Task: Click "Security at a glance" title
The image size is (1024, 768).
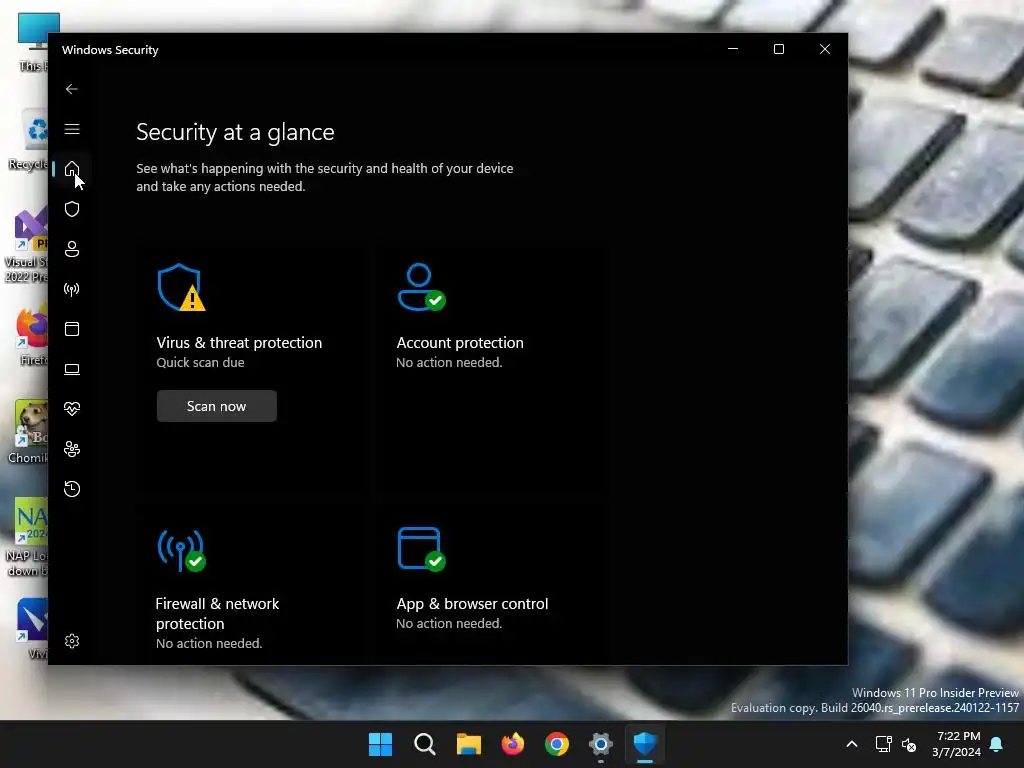Action: tap(235, 132)
